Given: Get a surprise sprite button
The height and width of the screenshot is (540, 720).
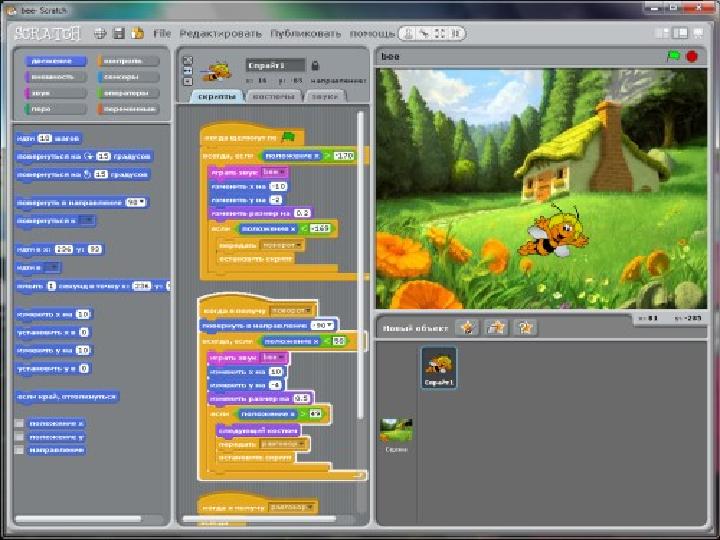Looking at the screenshot, I should pos(525,327).
